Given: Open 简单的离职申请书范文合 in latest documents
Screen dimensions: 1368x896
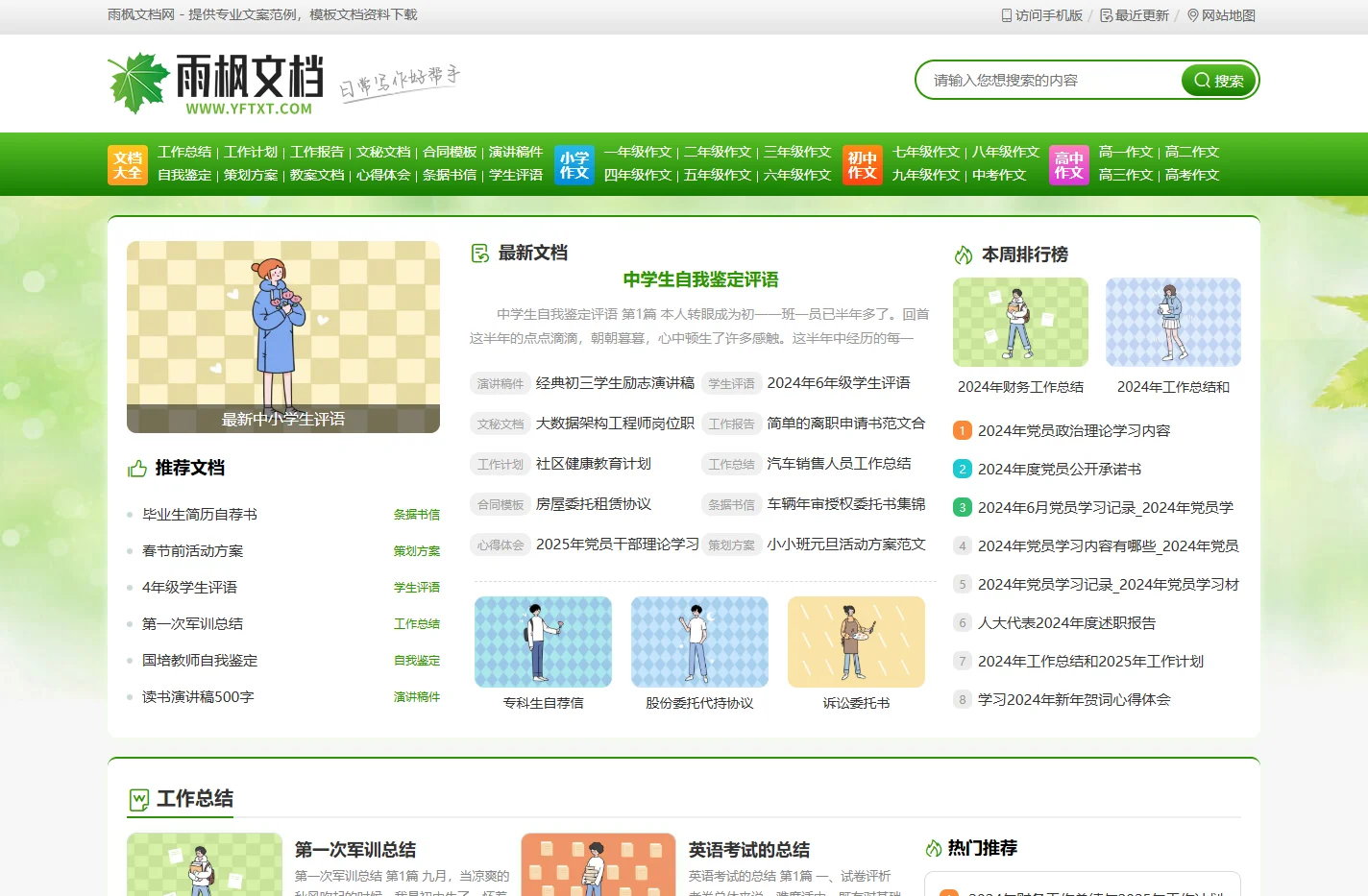Looking at the screenshot, I should (x=846, y=423).
